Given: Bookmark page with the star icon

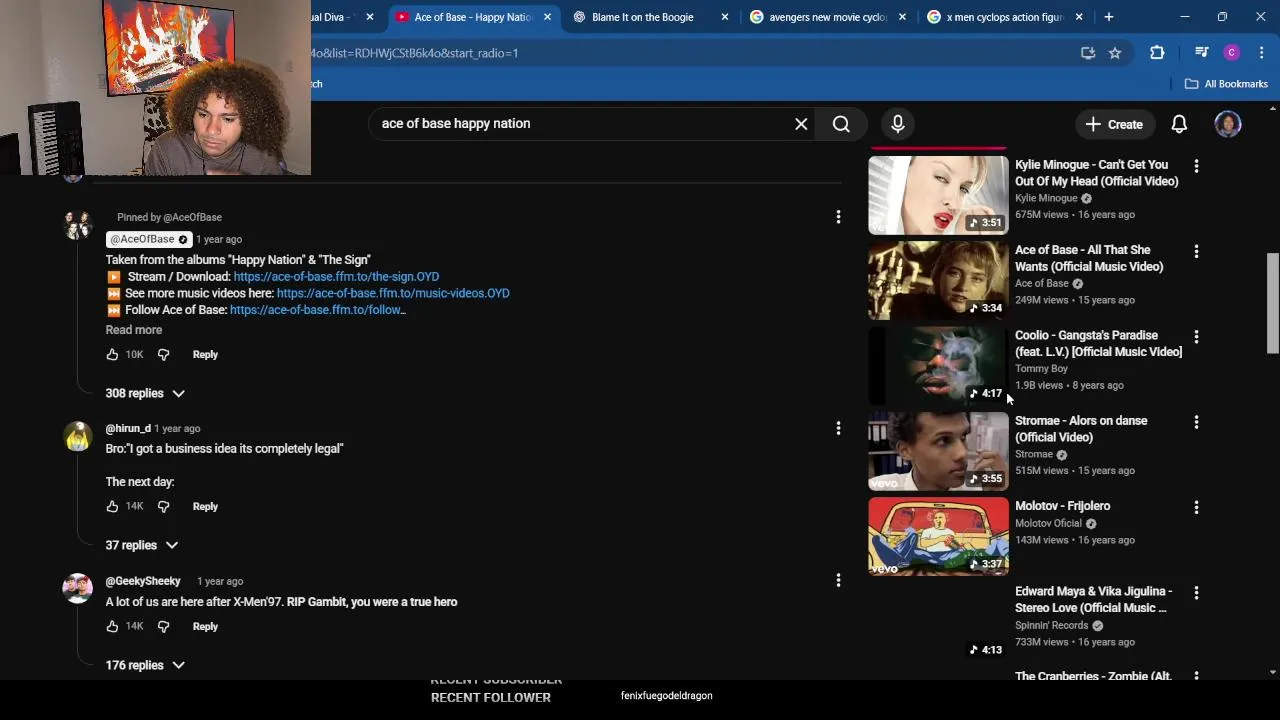Looking at the screenshot, I should point(1115,53).
